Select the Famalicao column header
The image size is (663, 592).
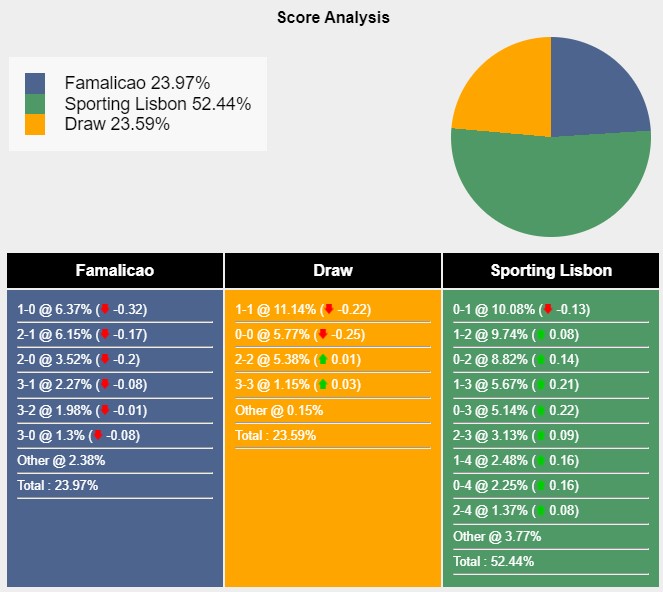tap(115, 271)
